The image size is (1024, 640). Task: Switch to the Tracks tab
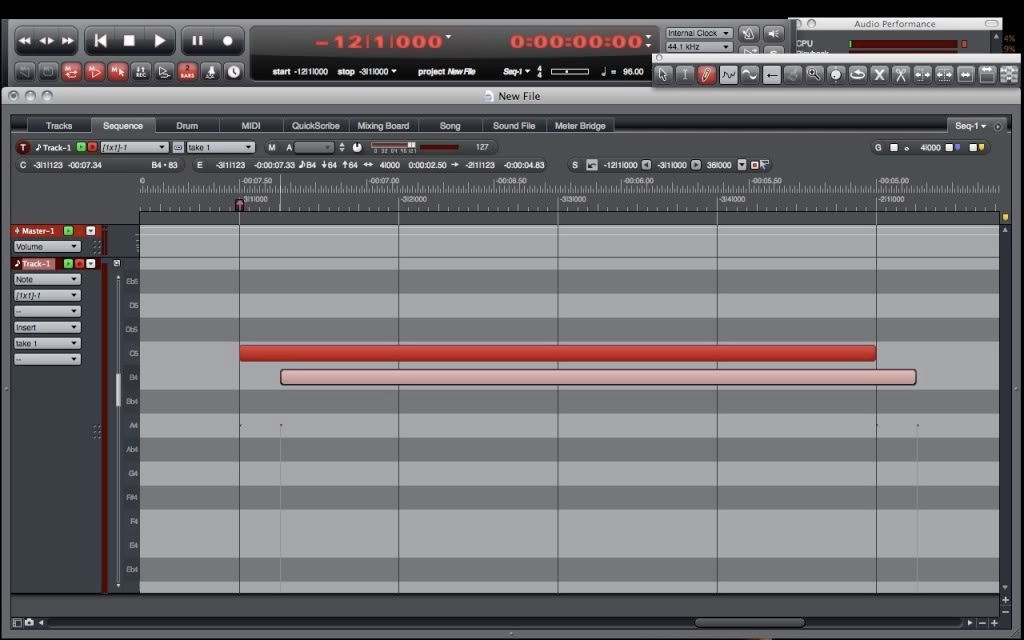59,125
